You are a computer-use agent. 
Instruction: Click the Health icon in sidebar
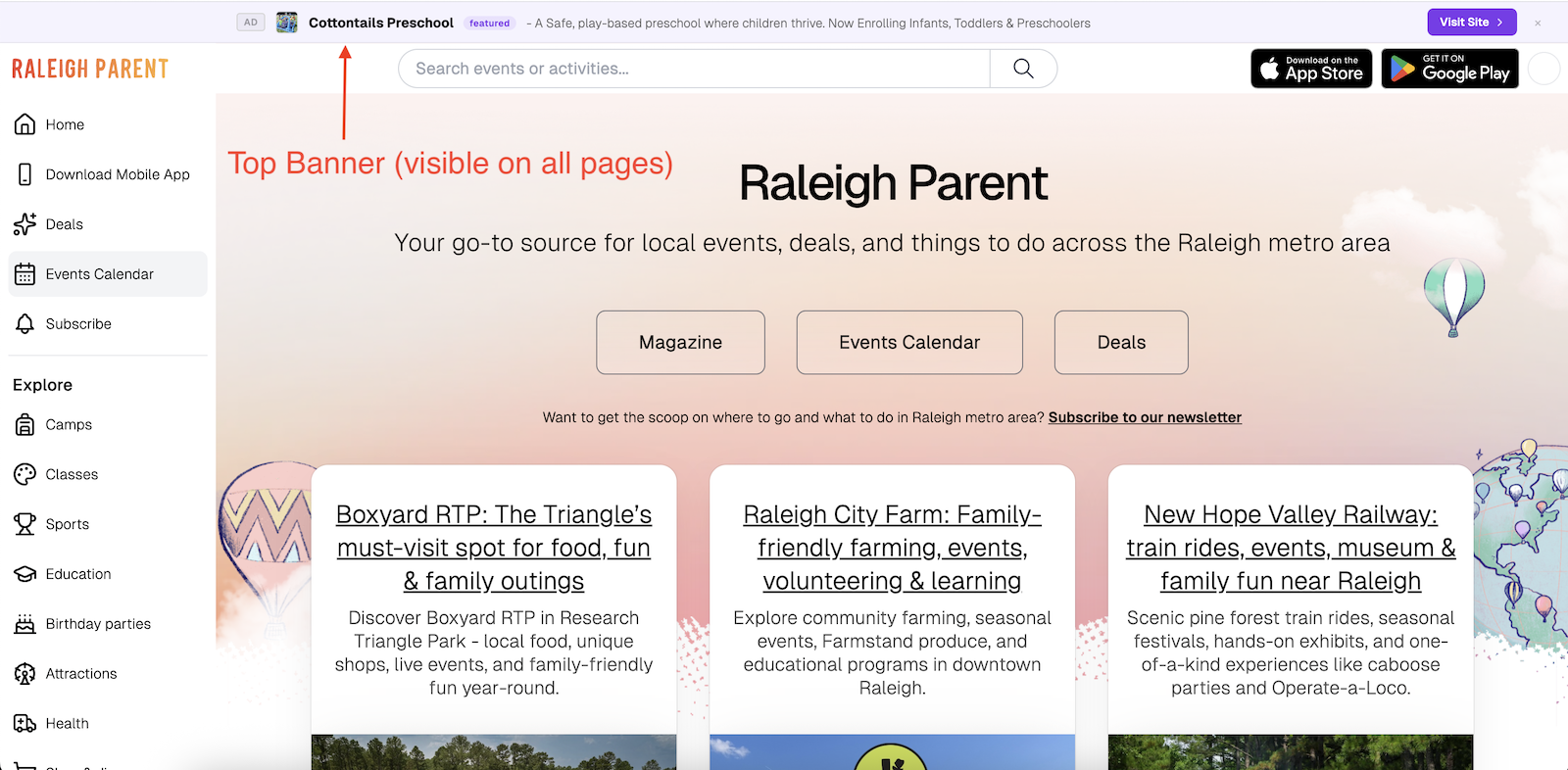click(x=24, y=724)
